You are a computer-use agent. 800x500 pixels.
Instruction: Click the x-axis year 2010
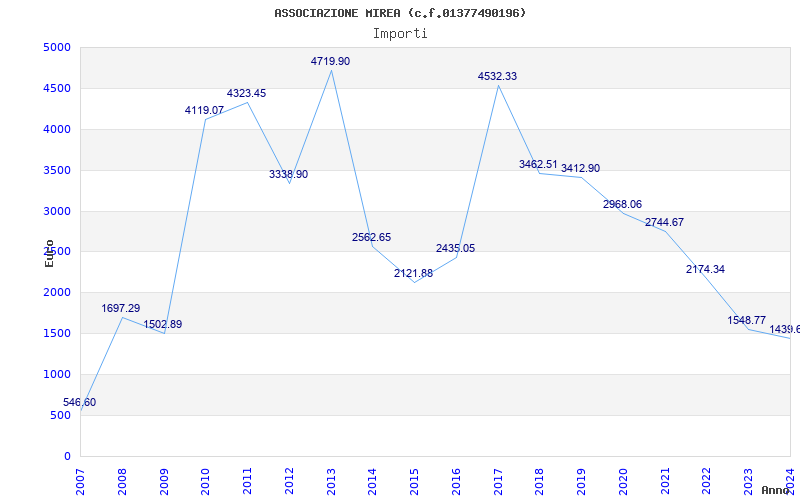pyautogui.click(x=206, y=482)
